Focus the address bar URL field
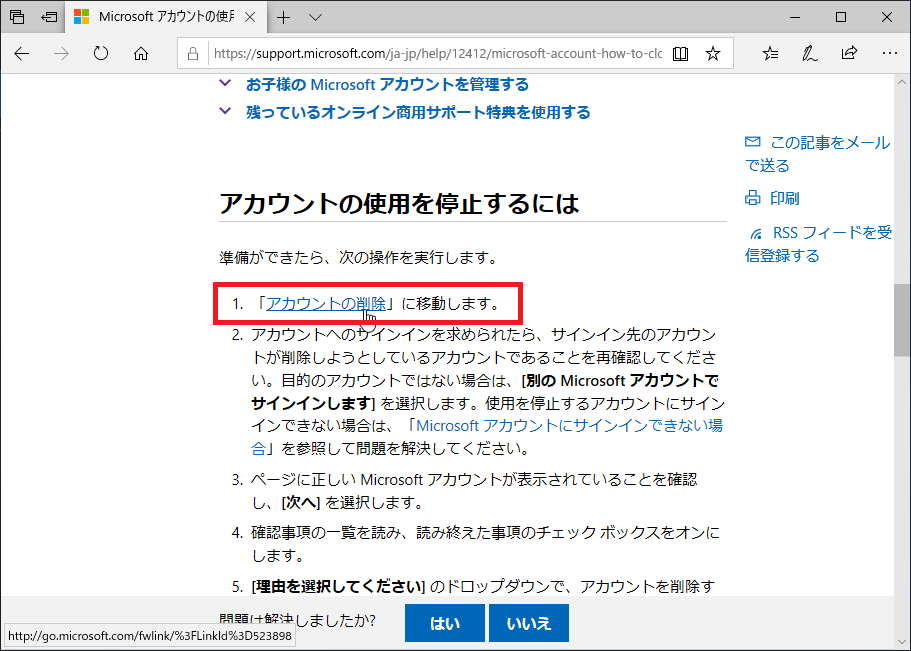Viewport: 911px width, 651px height. pyautogui.click(x=437, y=54)
